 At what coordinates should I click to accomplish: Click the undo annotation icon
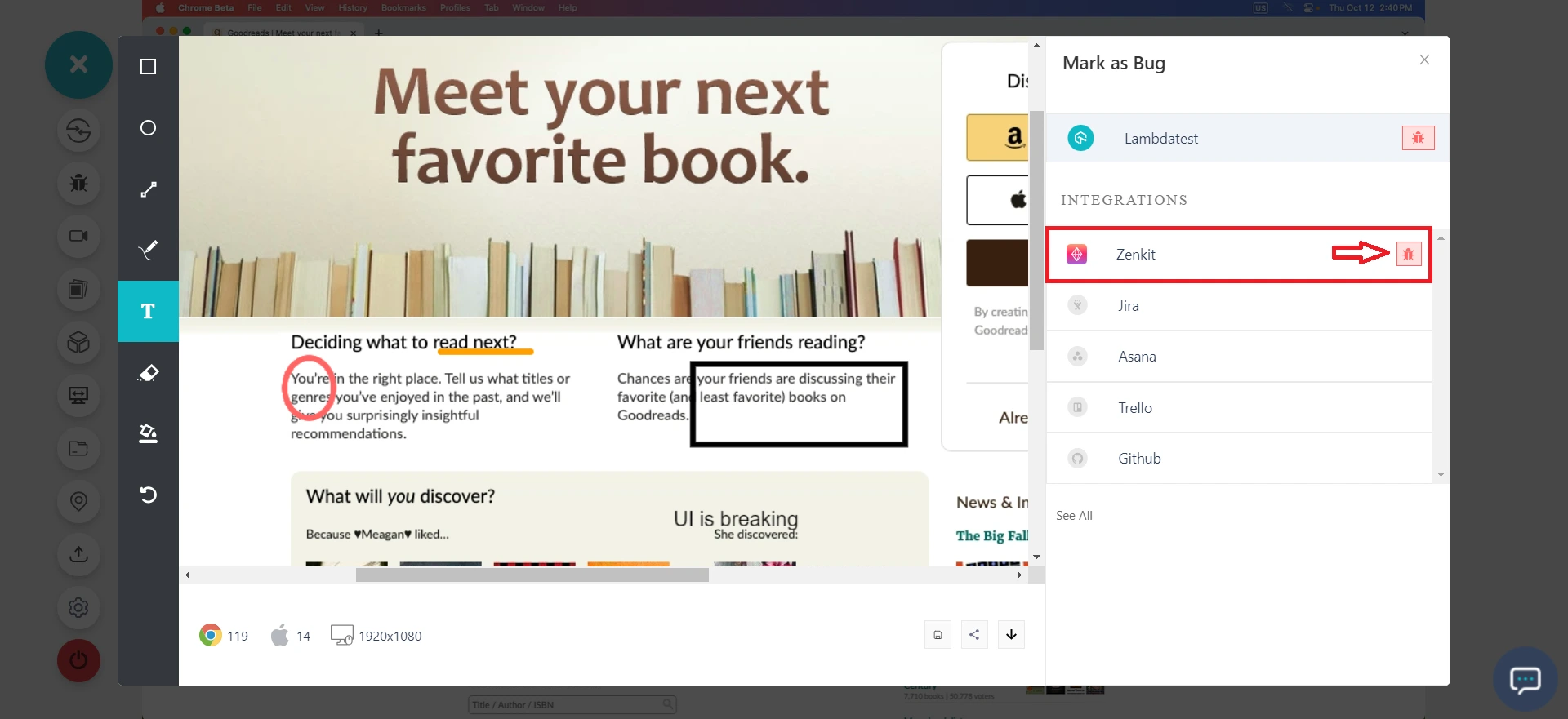pyautogui.click(x=148, y=495)
